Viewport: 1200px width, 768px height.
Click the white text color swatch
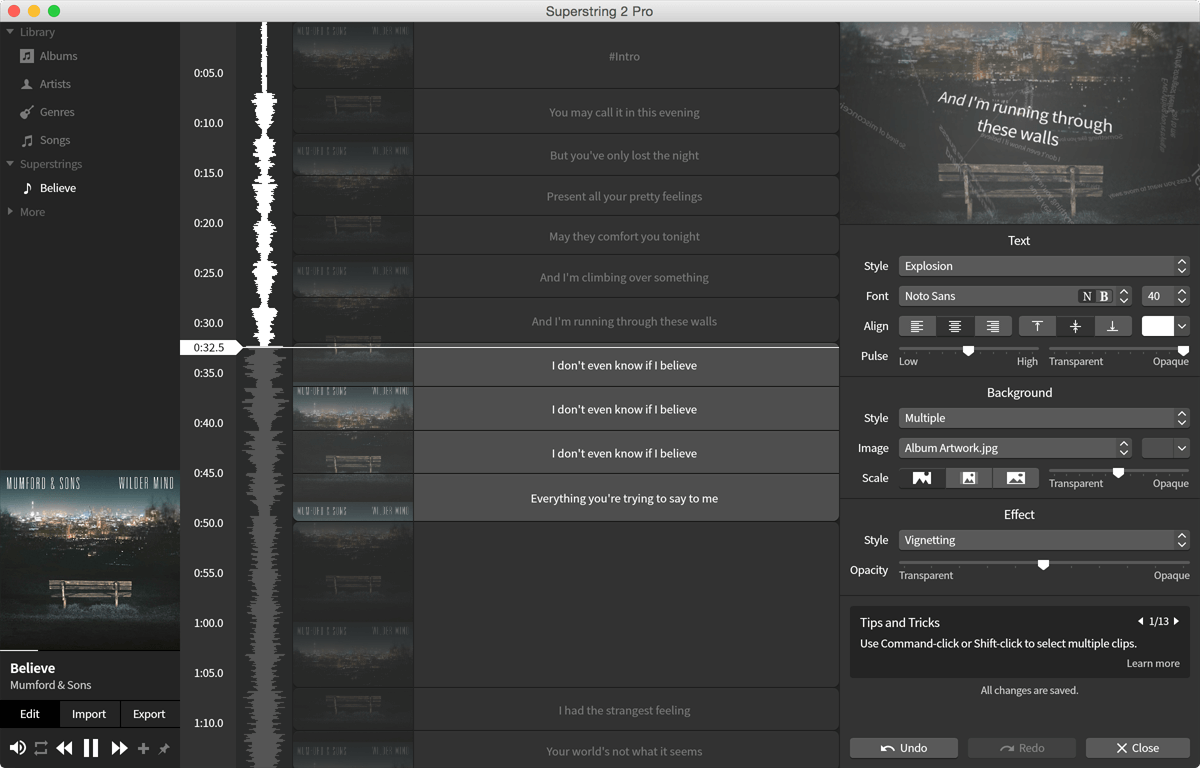1157,326
